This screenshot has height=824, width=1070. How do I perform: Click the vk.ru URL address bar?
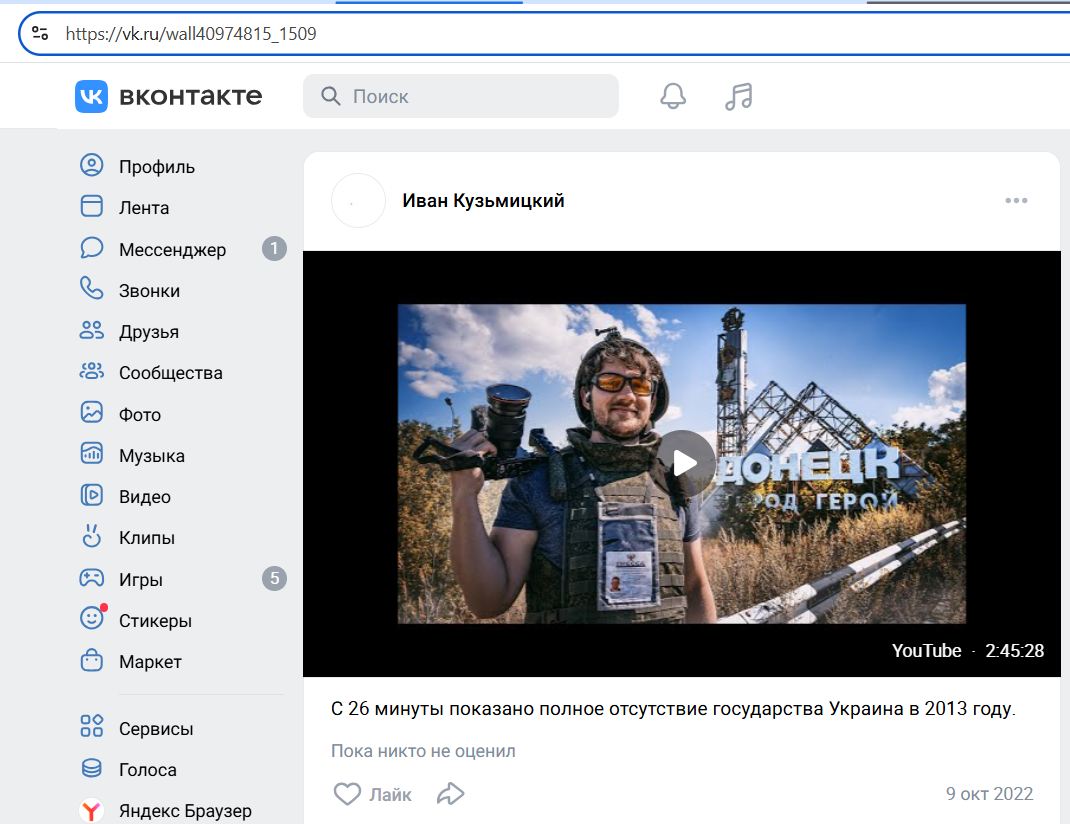546,33
